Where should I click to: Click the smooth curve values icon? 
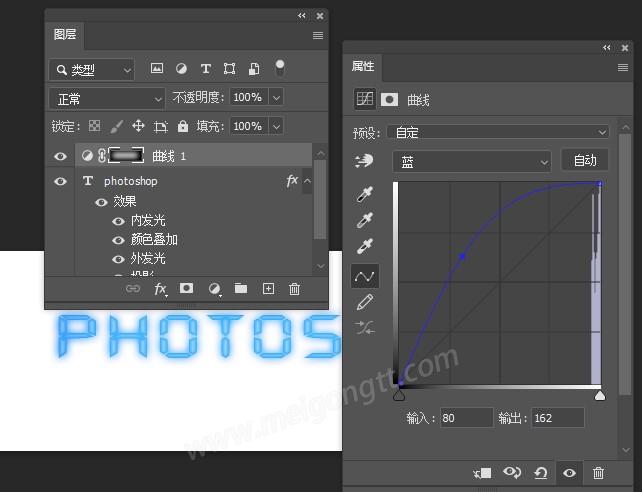click(364, 328)
